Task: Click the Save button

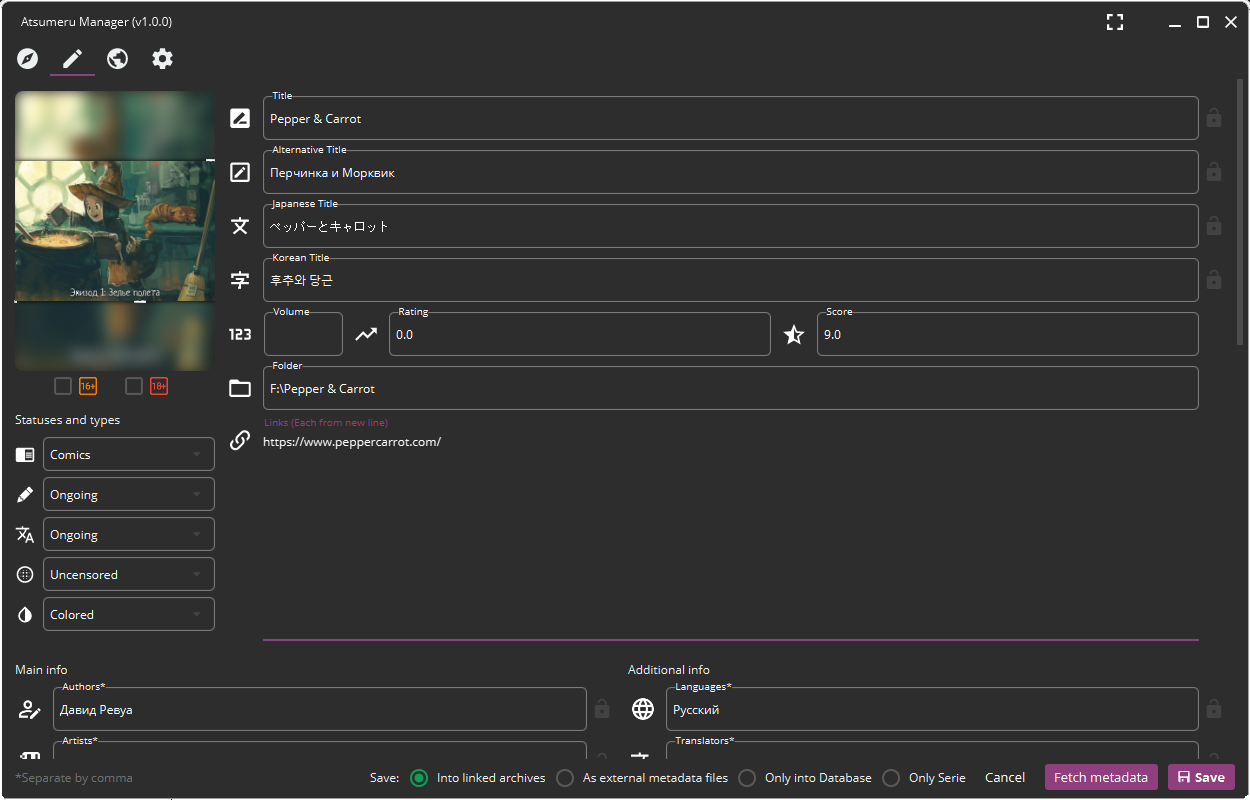Action: 1201,777
